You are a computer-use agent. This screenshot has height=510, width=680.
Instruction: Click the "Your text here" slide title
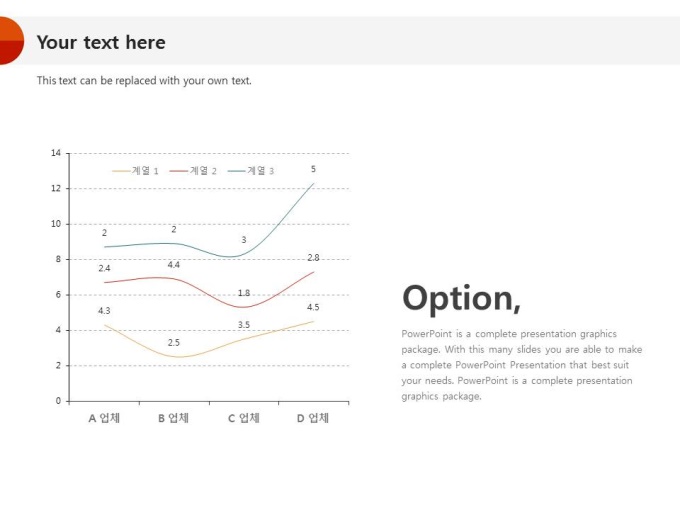pos(101,42)
